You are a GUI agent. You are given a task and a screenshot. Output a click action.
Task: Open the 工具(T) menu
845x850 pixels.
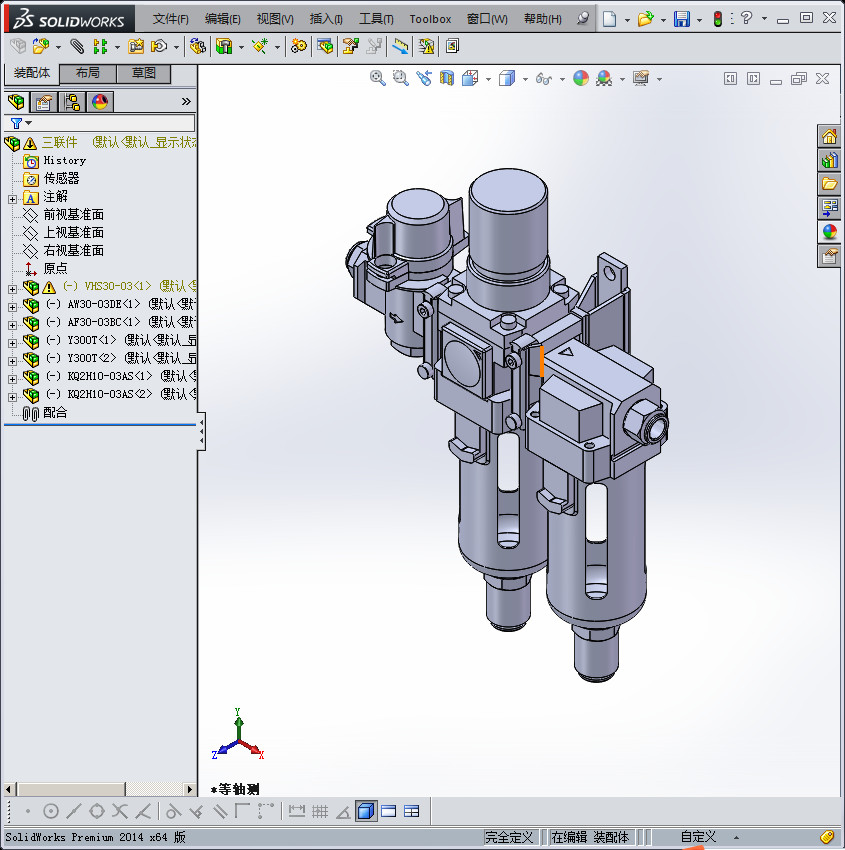(376, 19)
